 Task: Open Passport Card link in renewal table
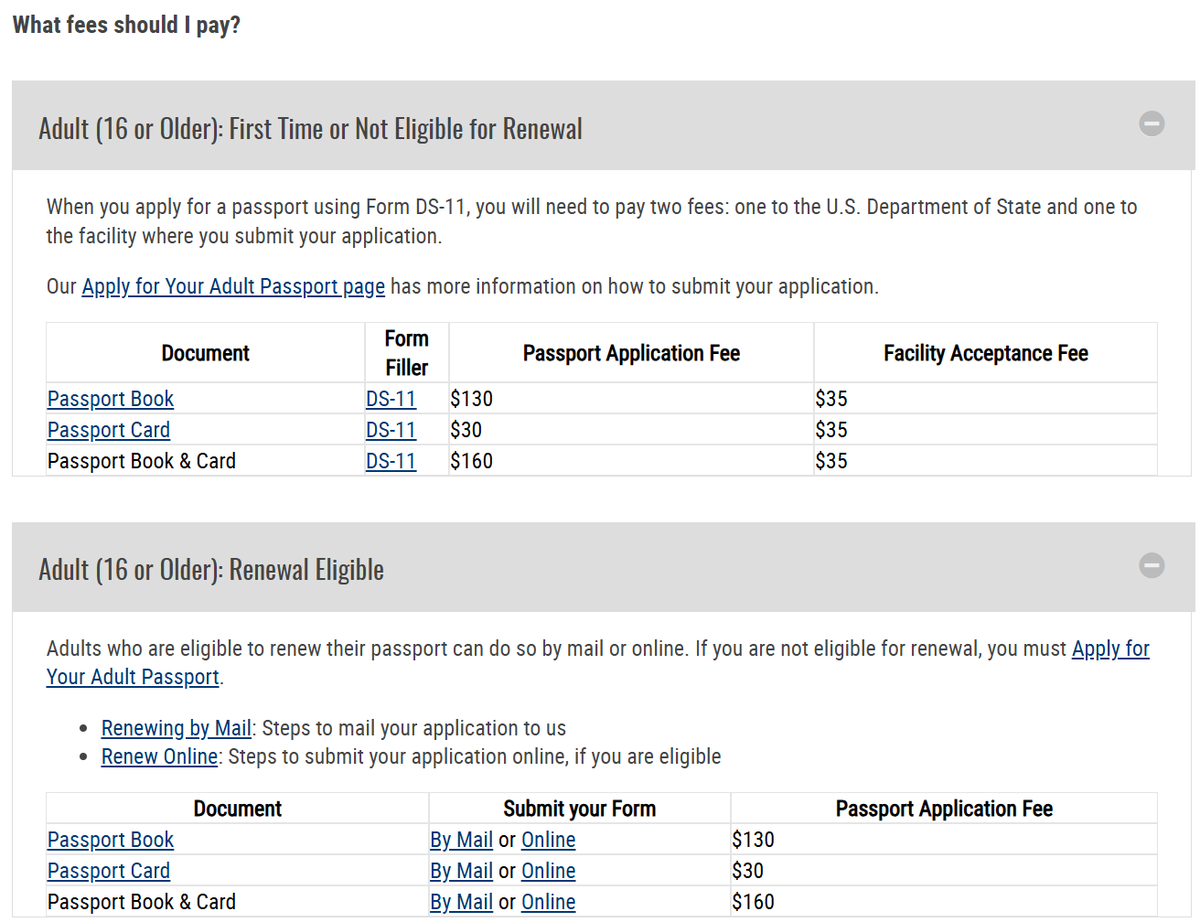coord(108,871)
